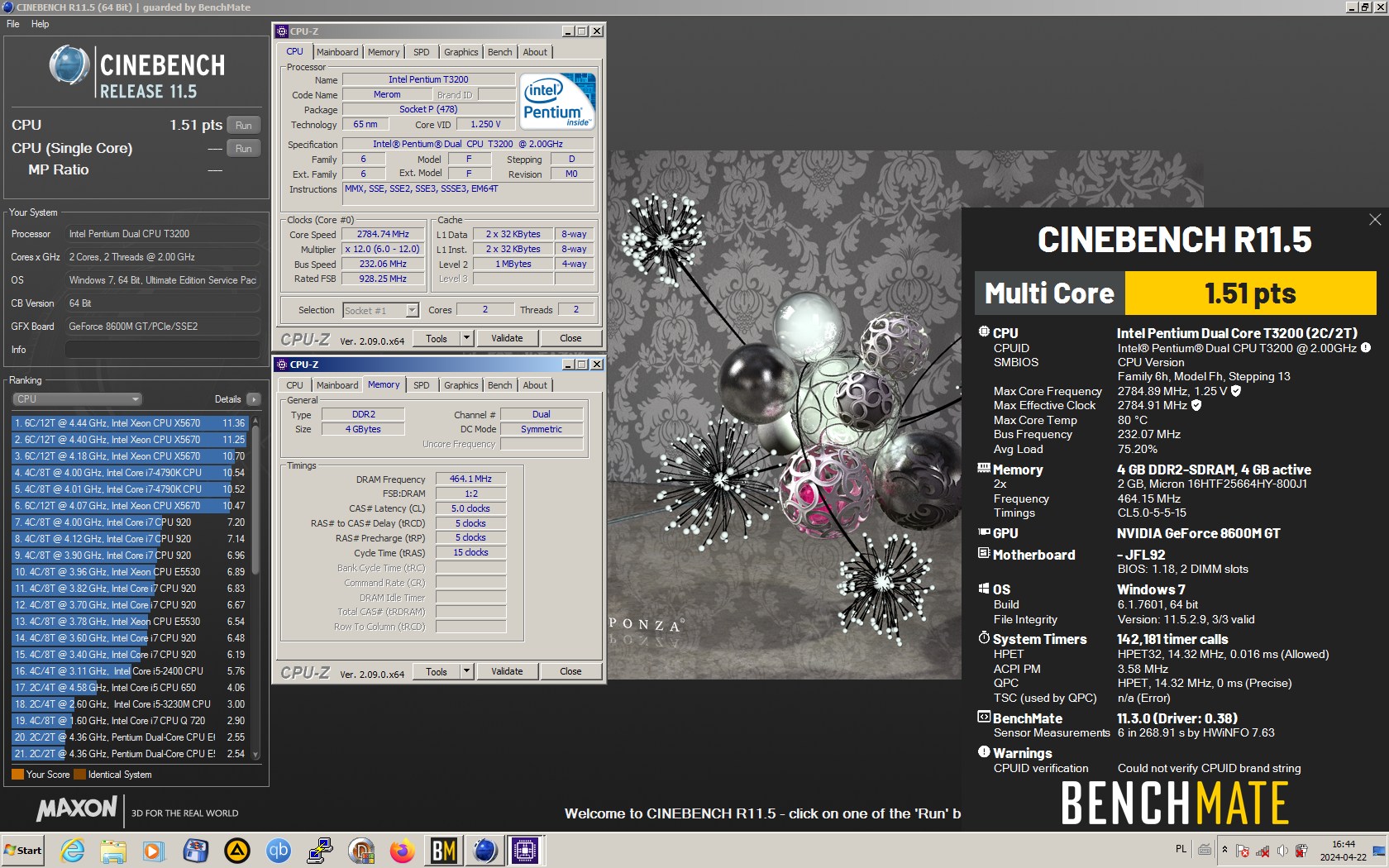
Task: Click the PL language indicator
Action: (1181, 849)
